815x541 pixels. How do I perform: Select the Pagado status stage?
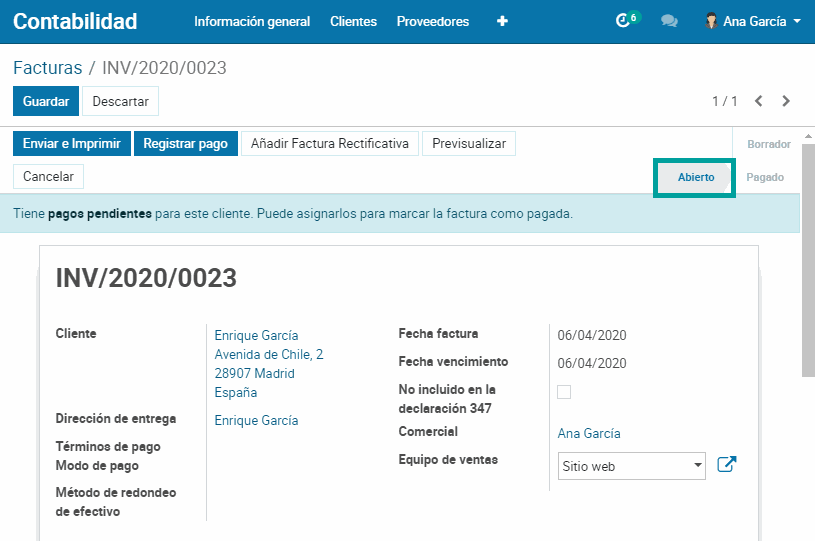coord(765,177)
